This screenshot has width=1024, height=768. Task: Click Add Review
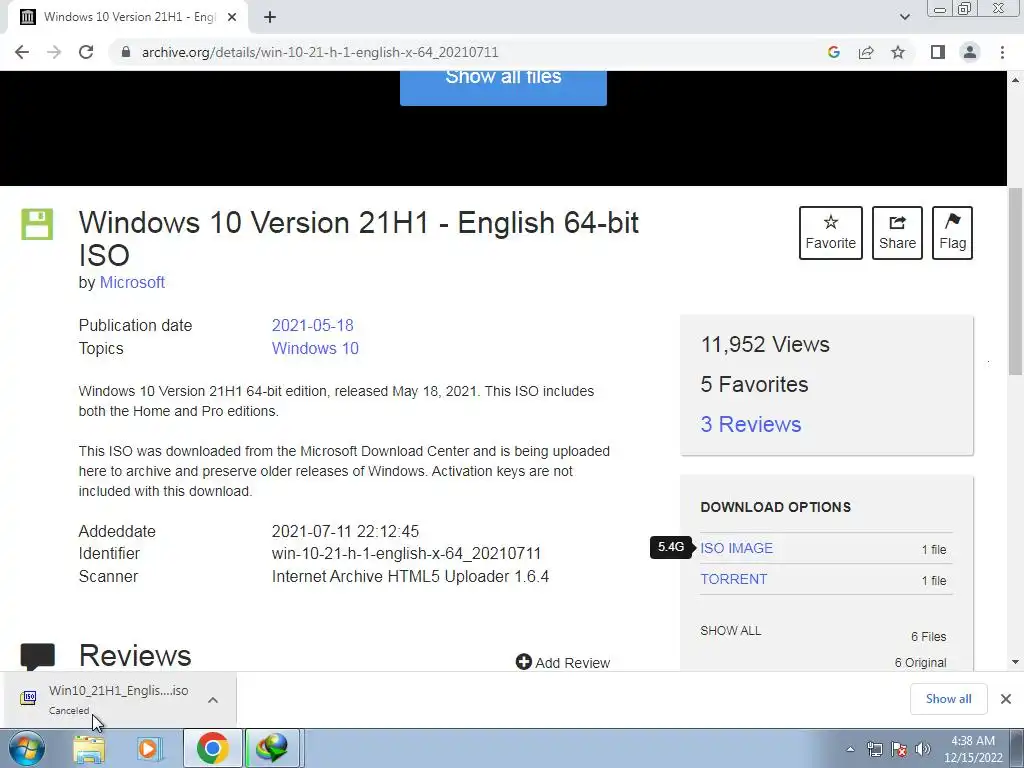tap(563, 662)
